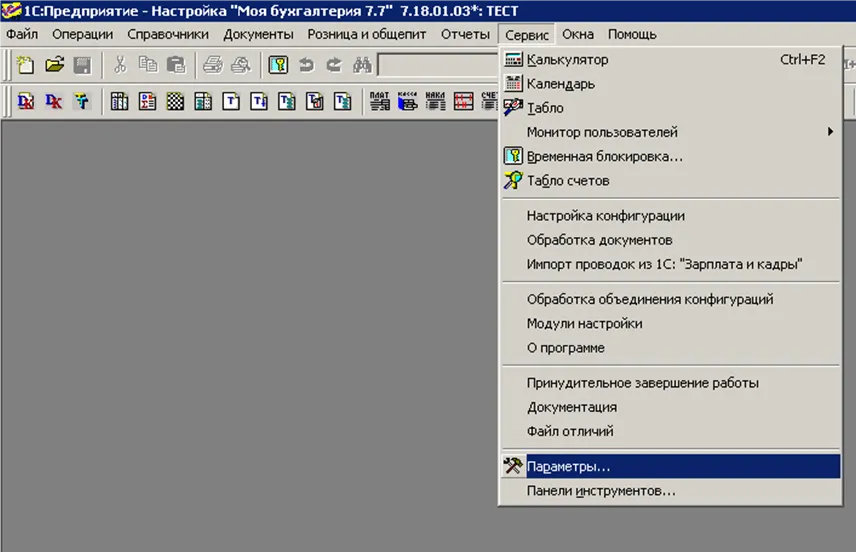Click the search input field in toolbar
The height and width of the screenshot is (552, 856).
pyautogui.click(x=438, y=66)
